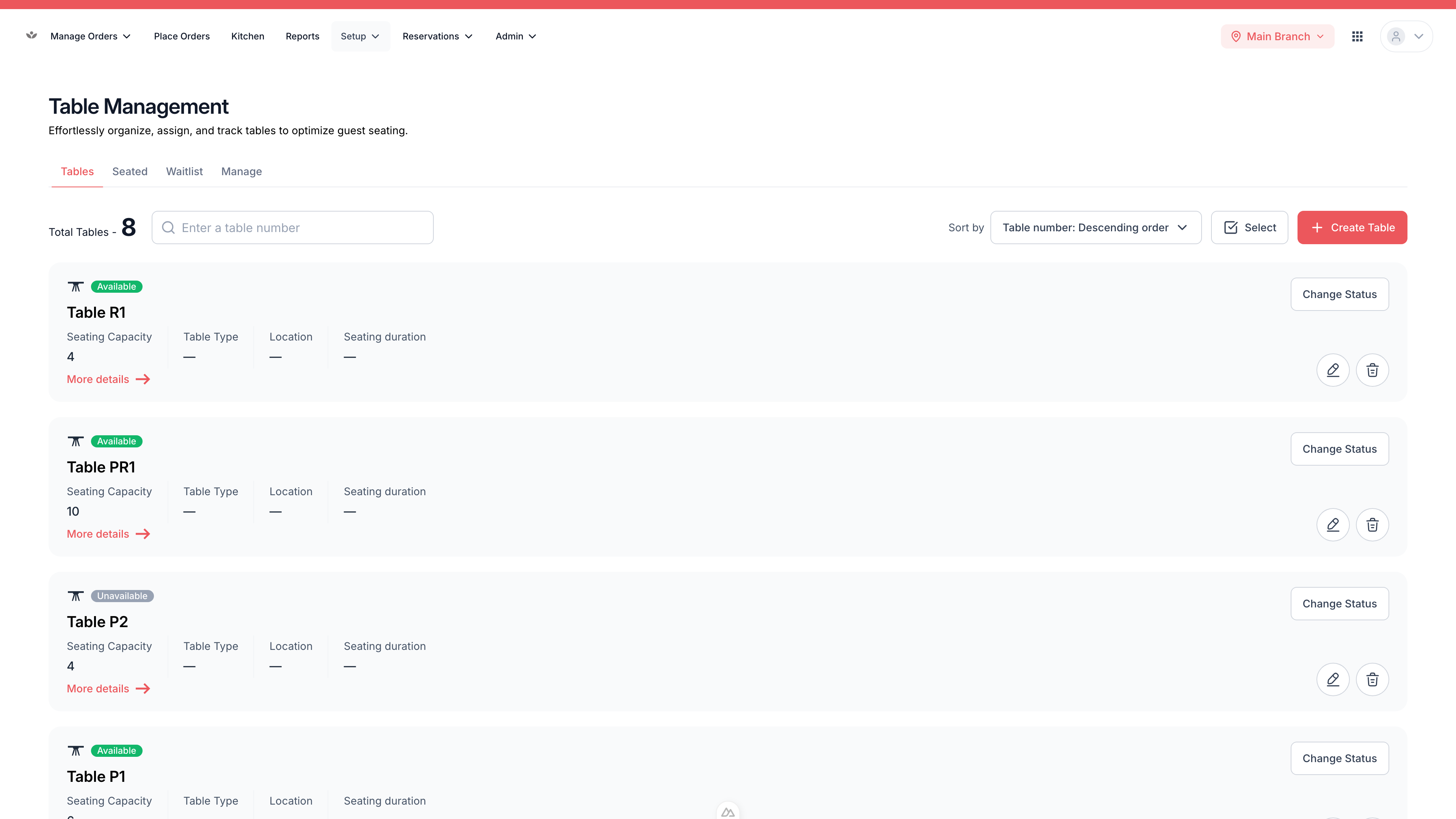
Task: Click the Table PR1 title
Action: click(101, 467)
